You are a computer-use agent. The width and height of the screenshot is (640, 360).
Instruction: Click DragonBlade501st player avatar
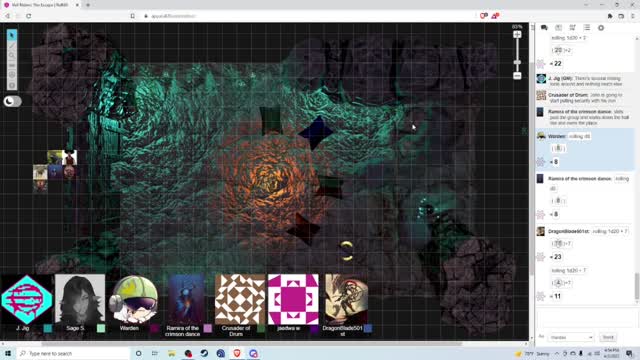346,299
